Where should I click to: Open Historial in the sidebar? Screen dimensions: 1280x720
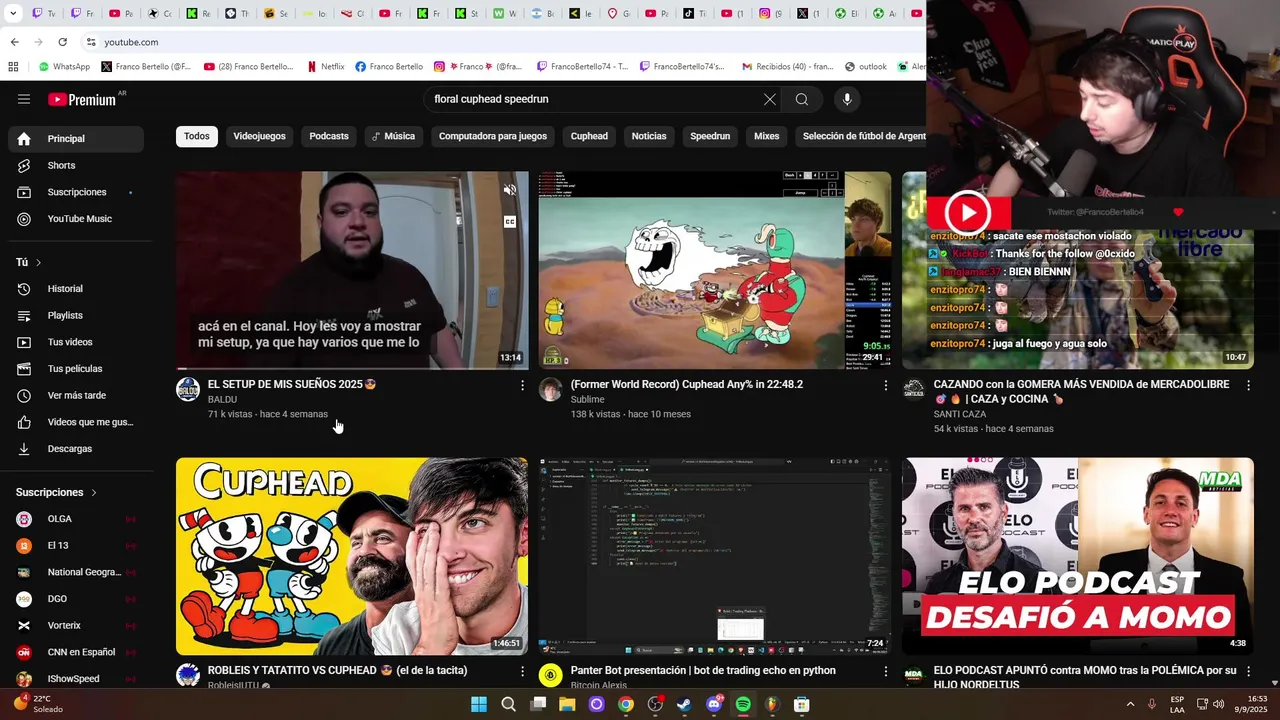[76, 289]
